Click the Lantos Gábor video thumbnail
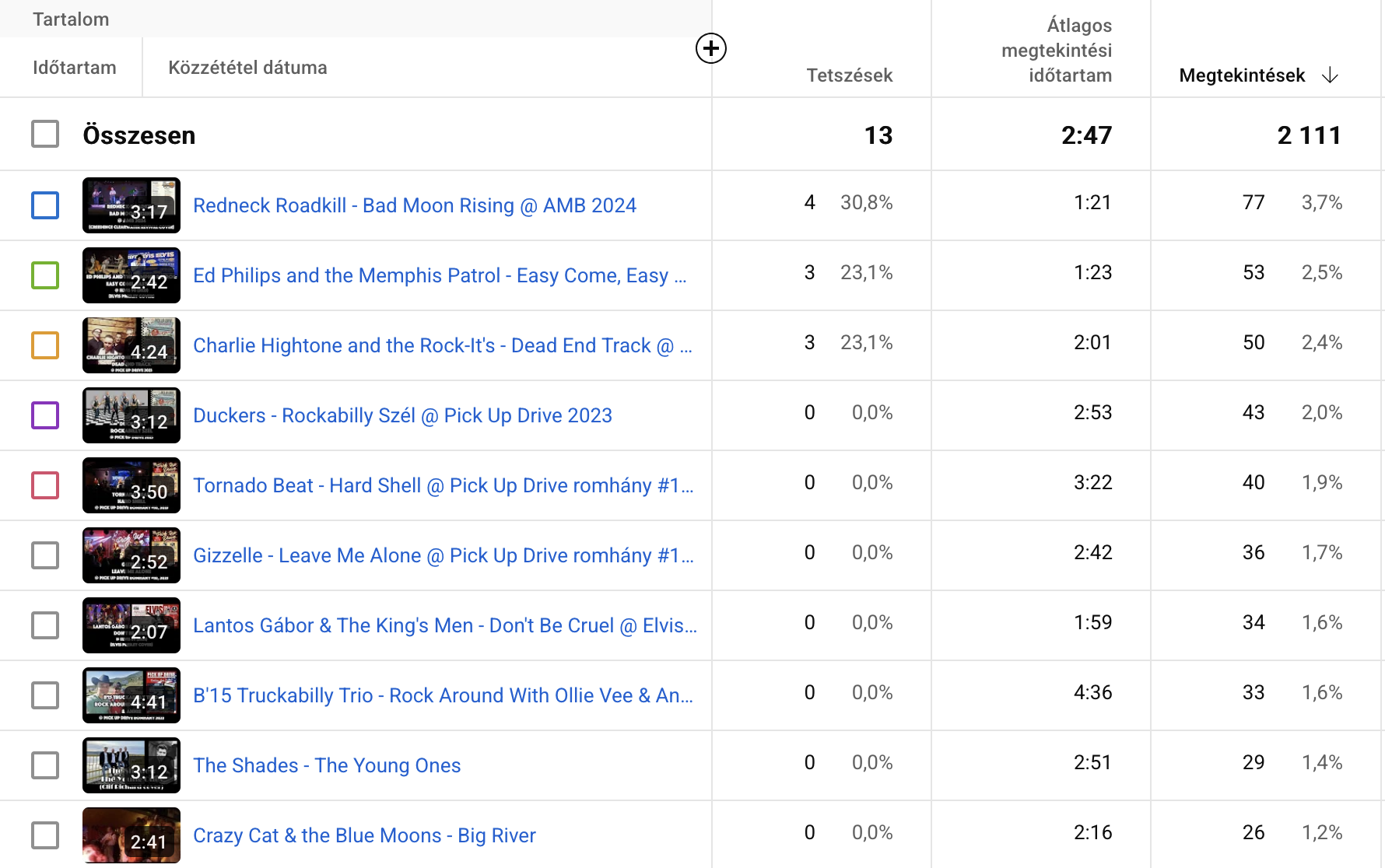The image size is (1385, 868). [131, 625]
